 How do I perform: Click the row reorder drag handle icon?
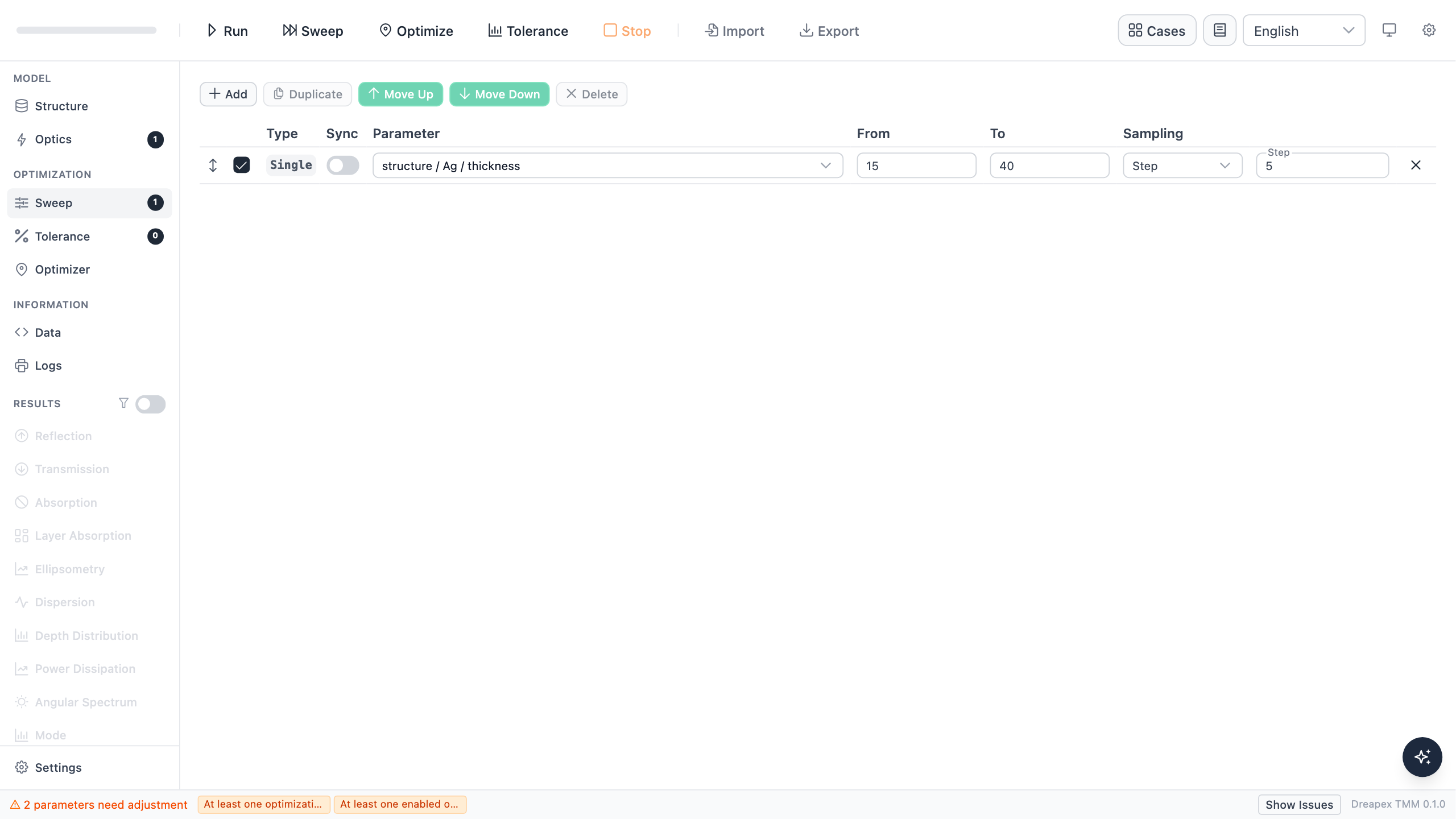213,166
